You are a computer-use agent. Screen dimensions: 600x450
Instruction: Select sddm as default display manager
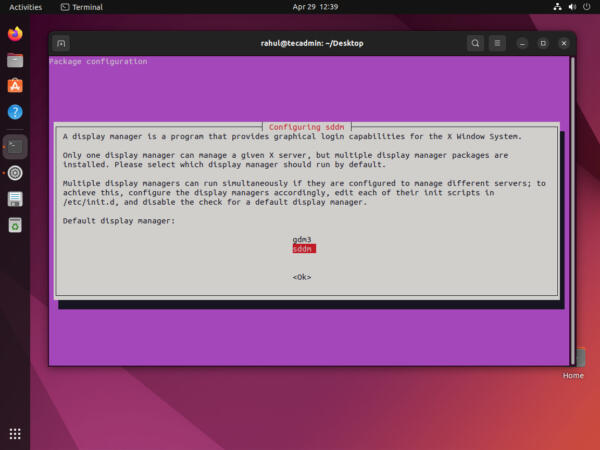point(302,249)
